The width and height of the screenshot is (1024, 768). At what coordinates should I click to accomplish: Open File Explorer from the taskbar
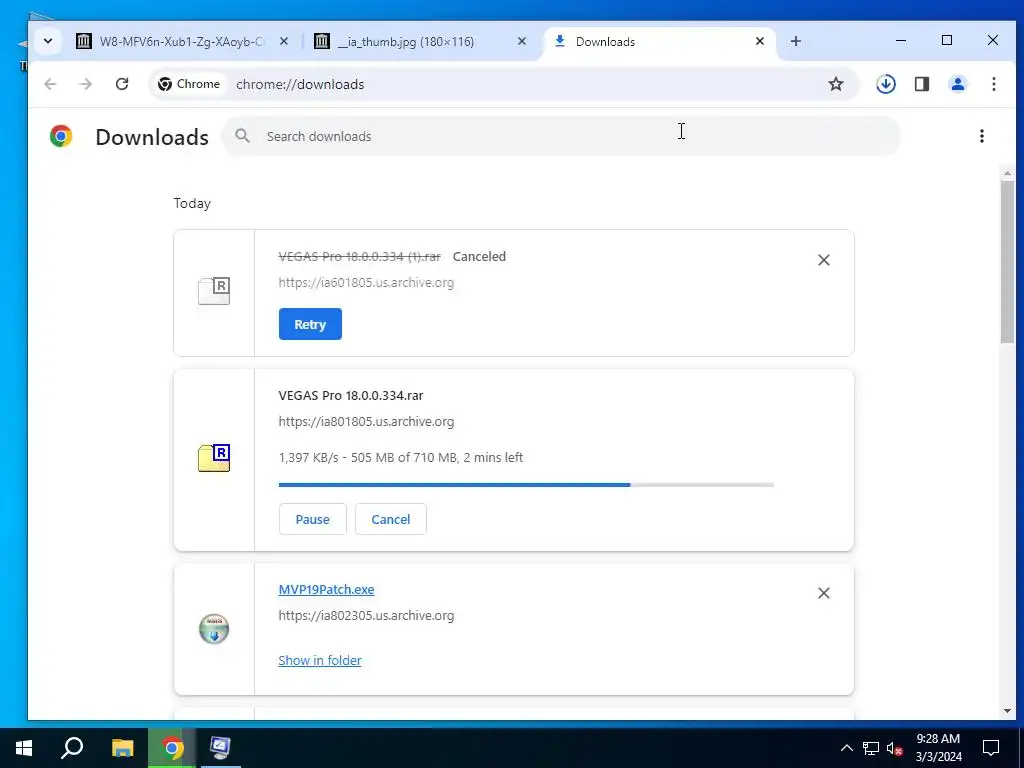pyautogui.click(x=122, y=748)
